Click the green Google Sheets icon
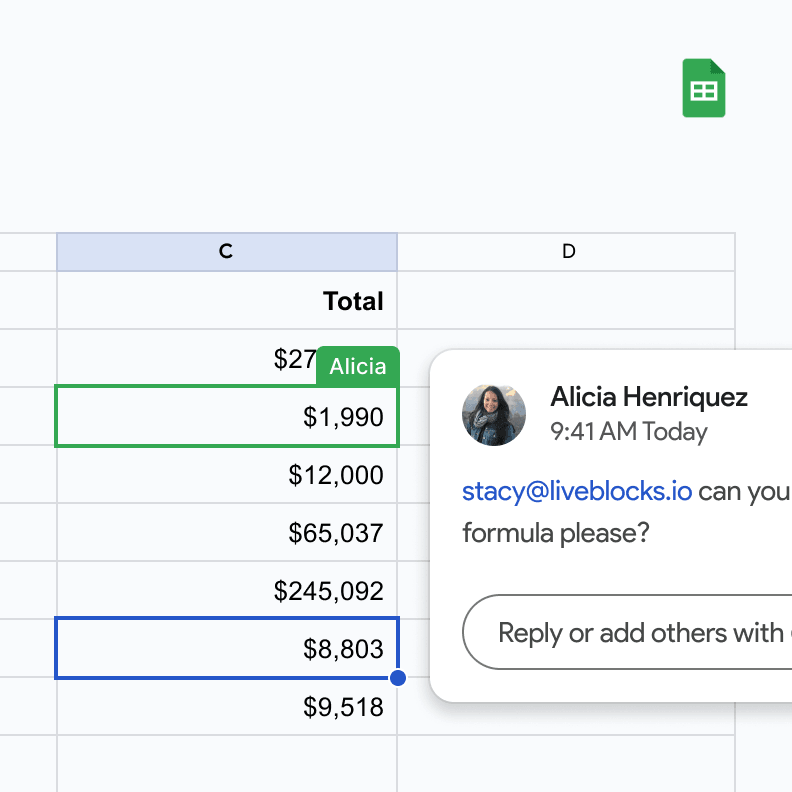This screenshot has width=792, height=792. coord(704,88)
